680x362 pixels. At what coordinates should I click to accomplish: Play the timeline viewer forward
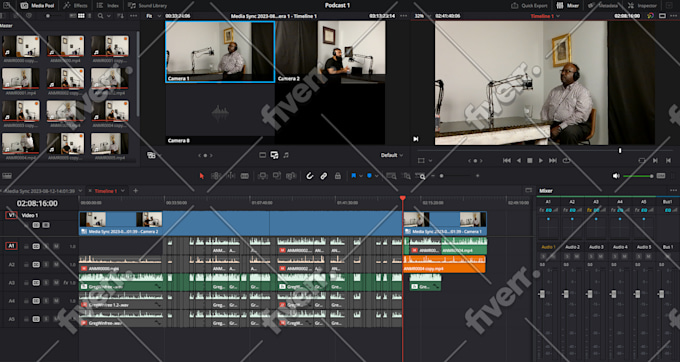(x=541, y=160)
